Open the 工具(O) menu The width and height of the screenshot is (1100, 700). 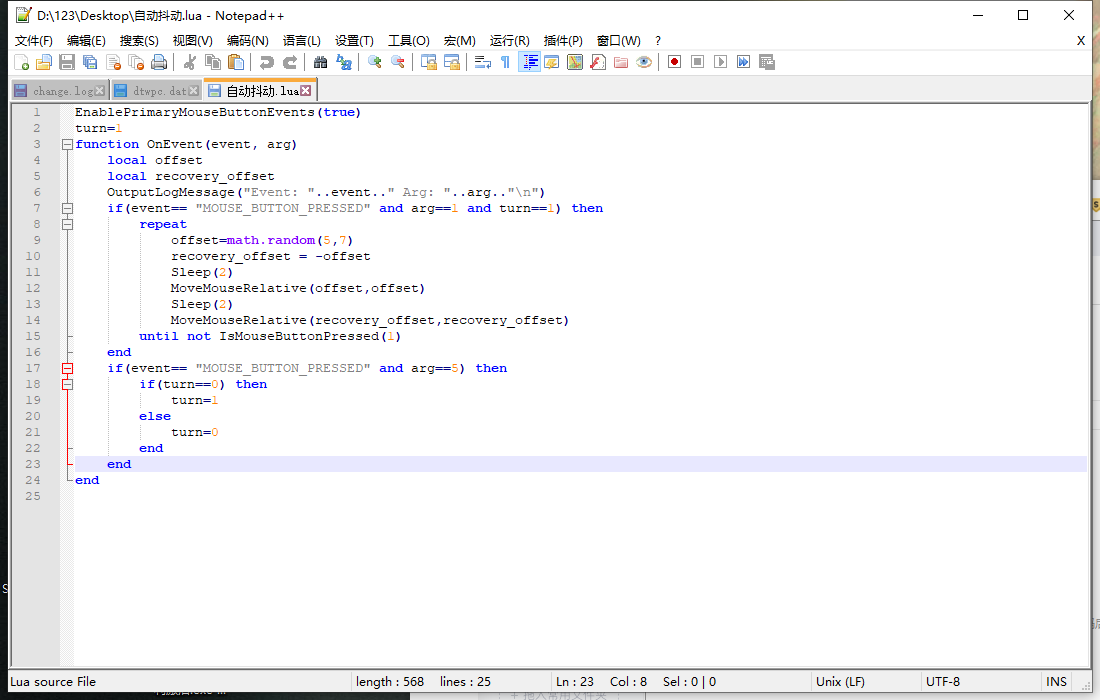tap(409, 41)
